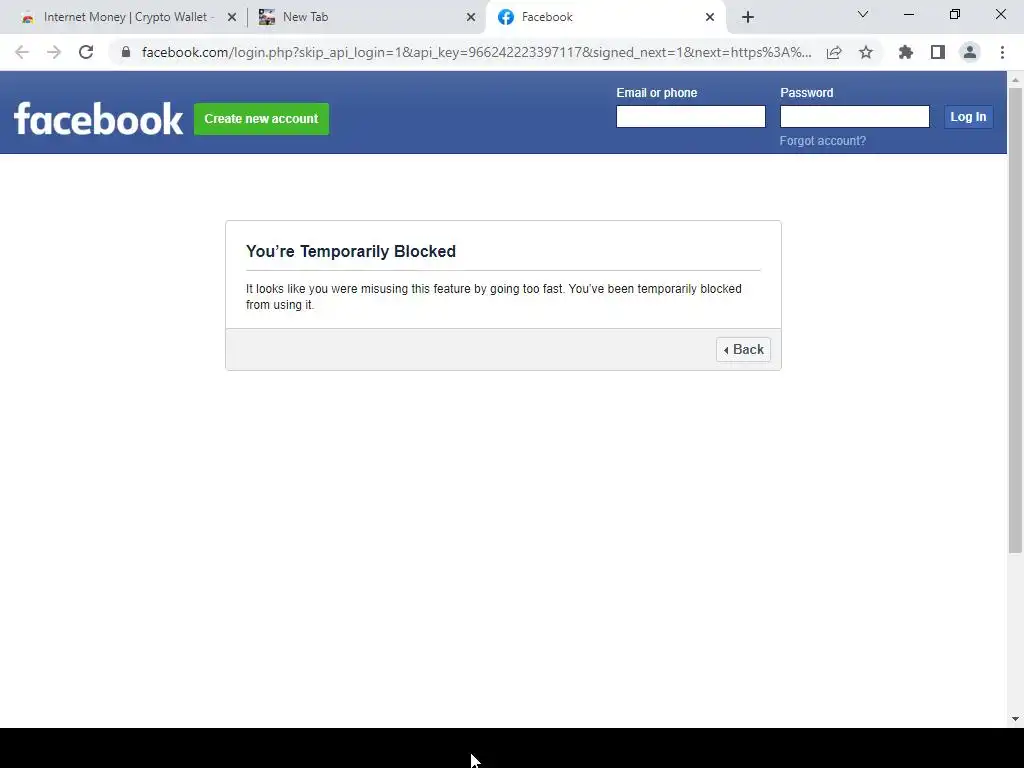Open Forgot account? link
Viewport: 1024px width, 768px height.
tap(823, 141)
